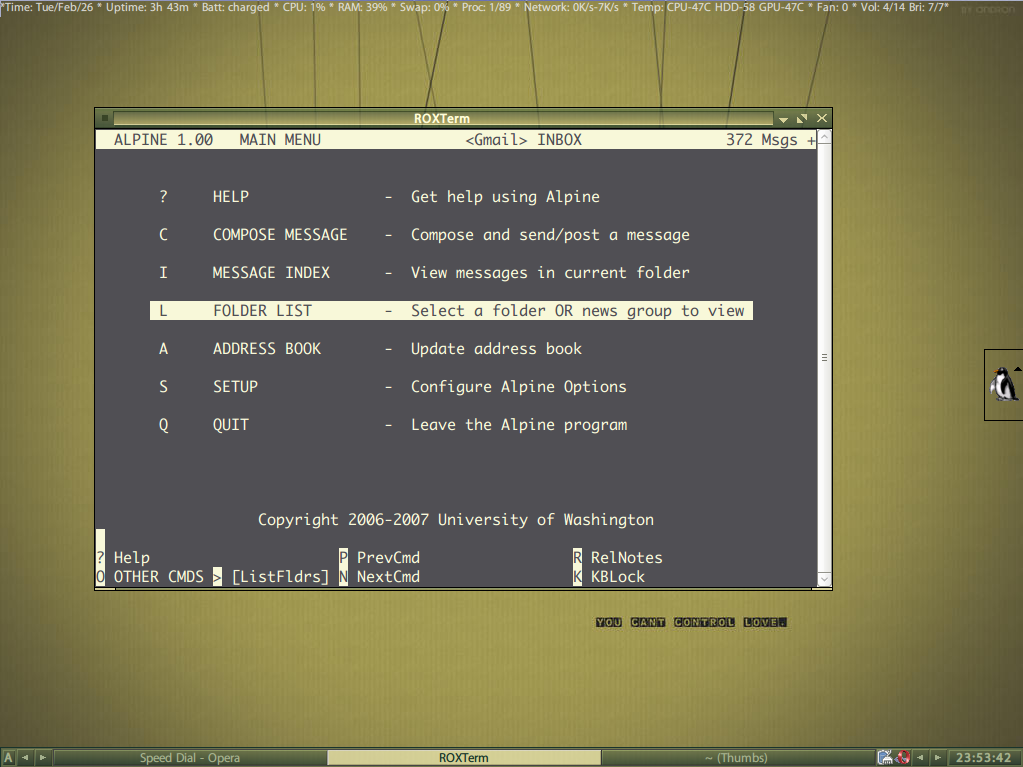
Task: Choose SETUP menu entry
Action: pyautogui.click(x=236, y=387)
